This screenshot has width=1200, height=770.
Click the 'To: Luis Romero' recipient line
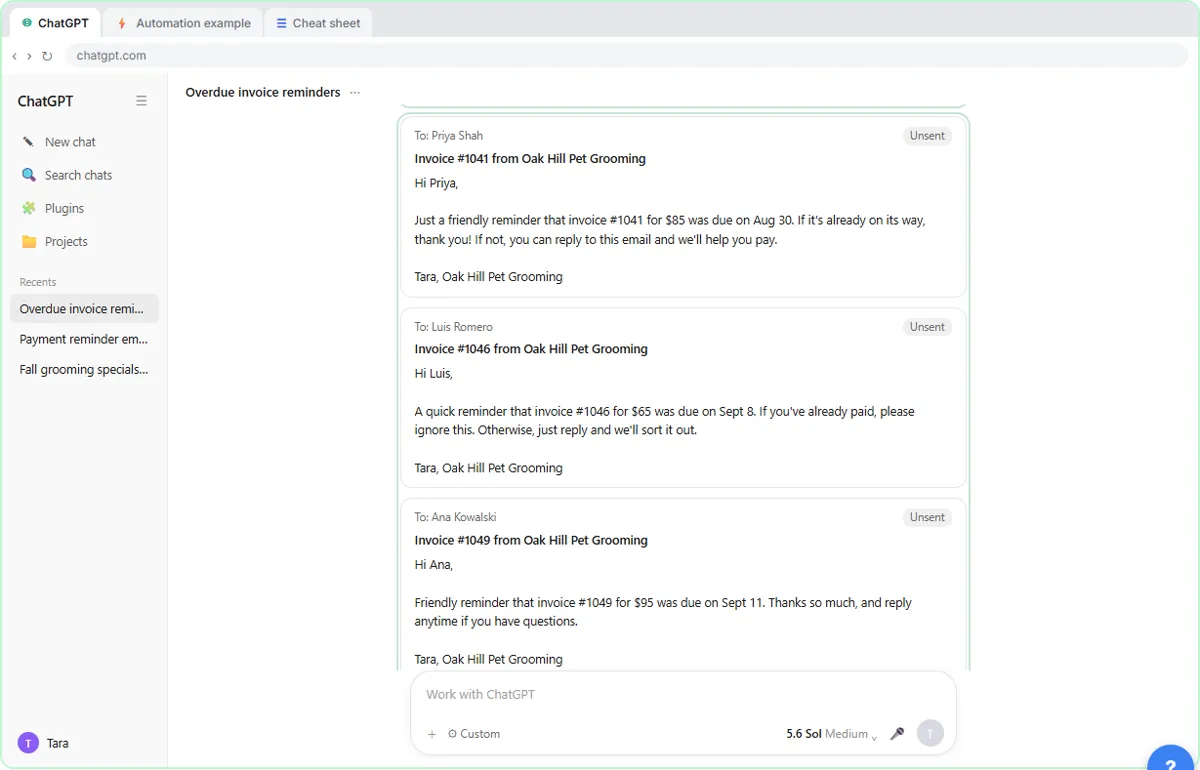[x=454, y=327]
